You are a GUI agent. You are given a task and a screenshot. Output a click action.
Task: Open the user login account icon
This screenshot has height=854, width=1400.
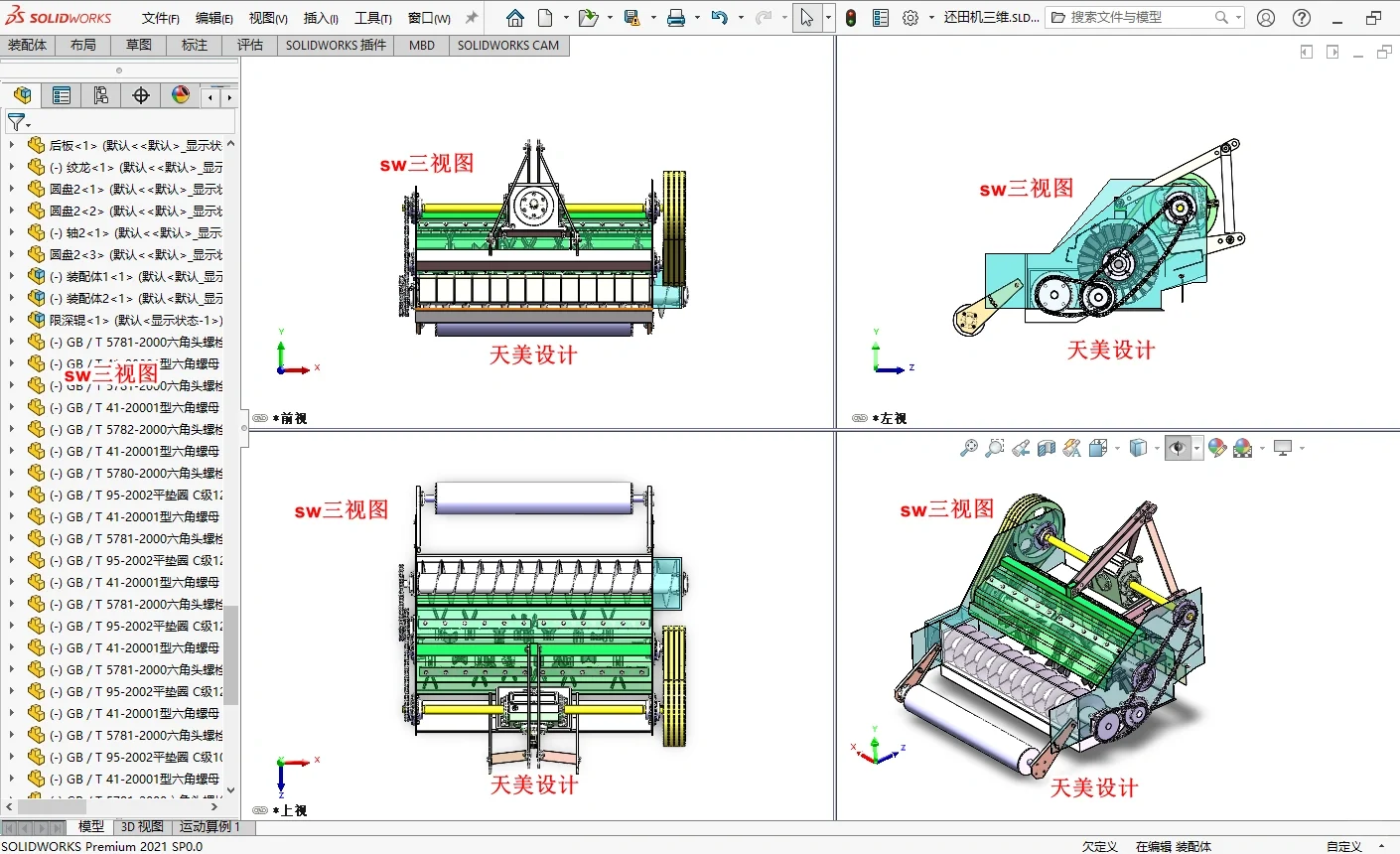point(1266,18)
